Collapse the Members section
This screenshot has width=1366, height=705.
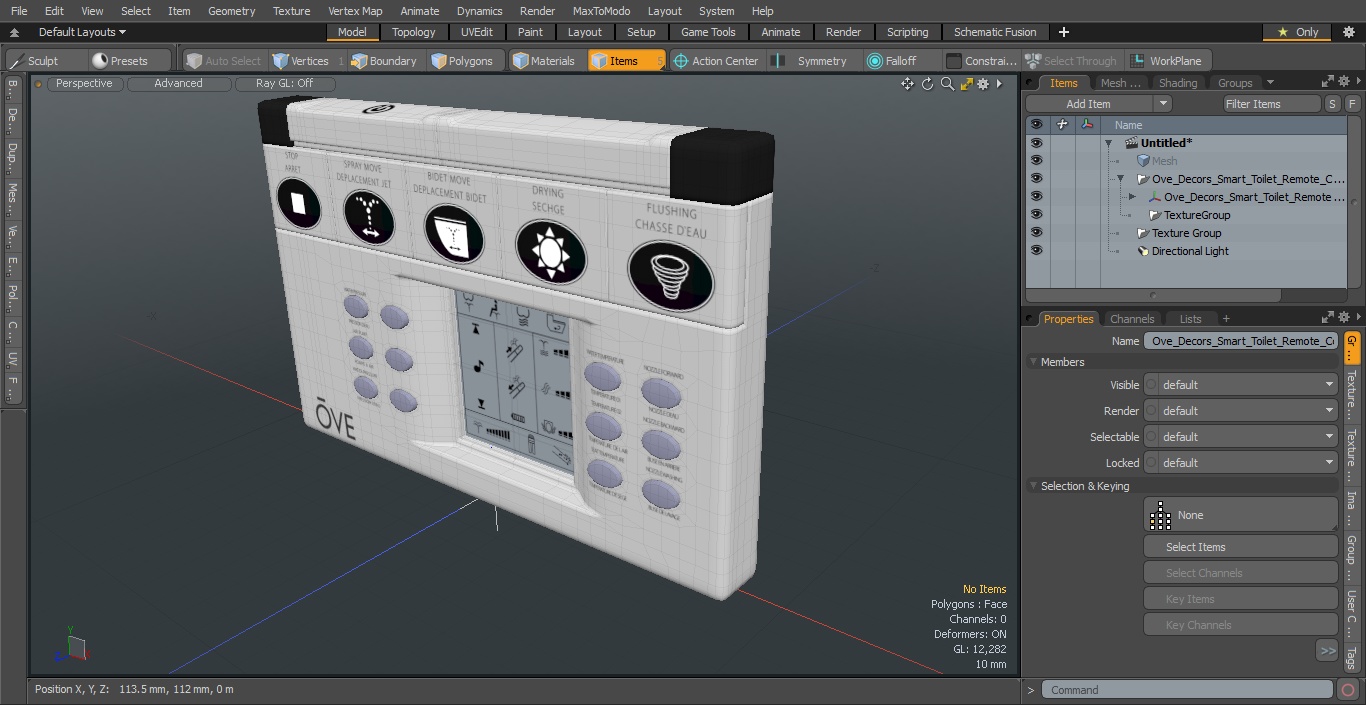click(x=1033, y=362)
